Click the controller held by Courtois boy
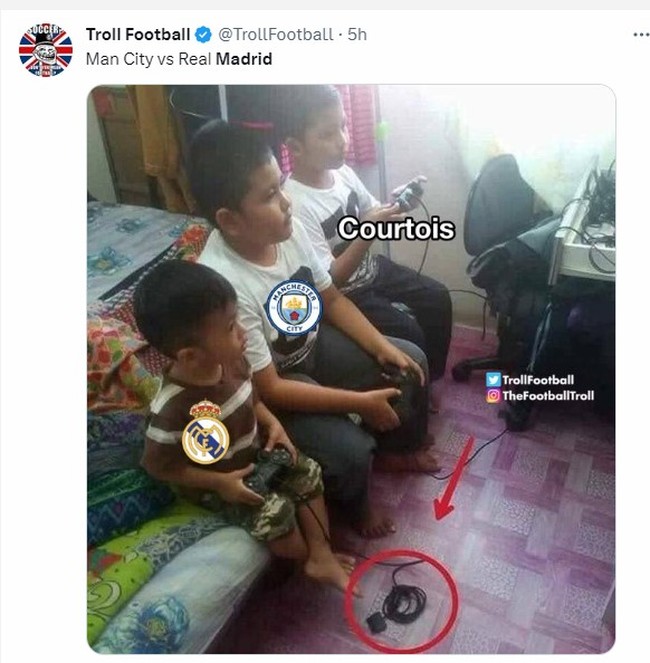 tap(409, 193)
